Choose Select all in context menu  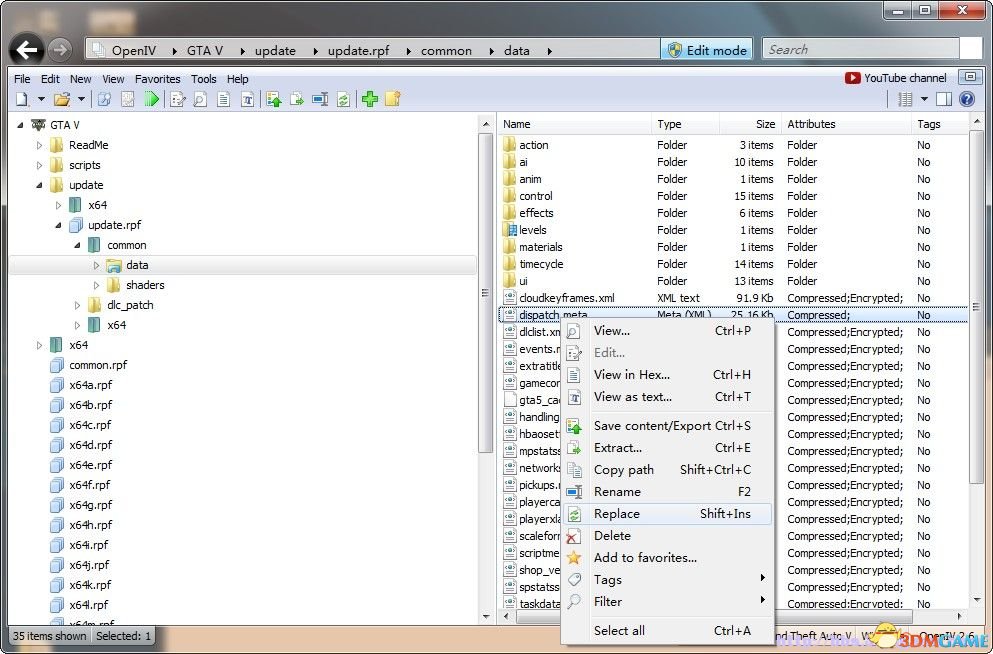(x=667, y=631)
